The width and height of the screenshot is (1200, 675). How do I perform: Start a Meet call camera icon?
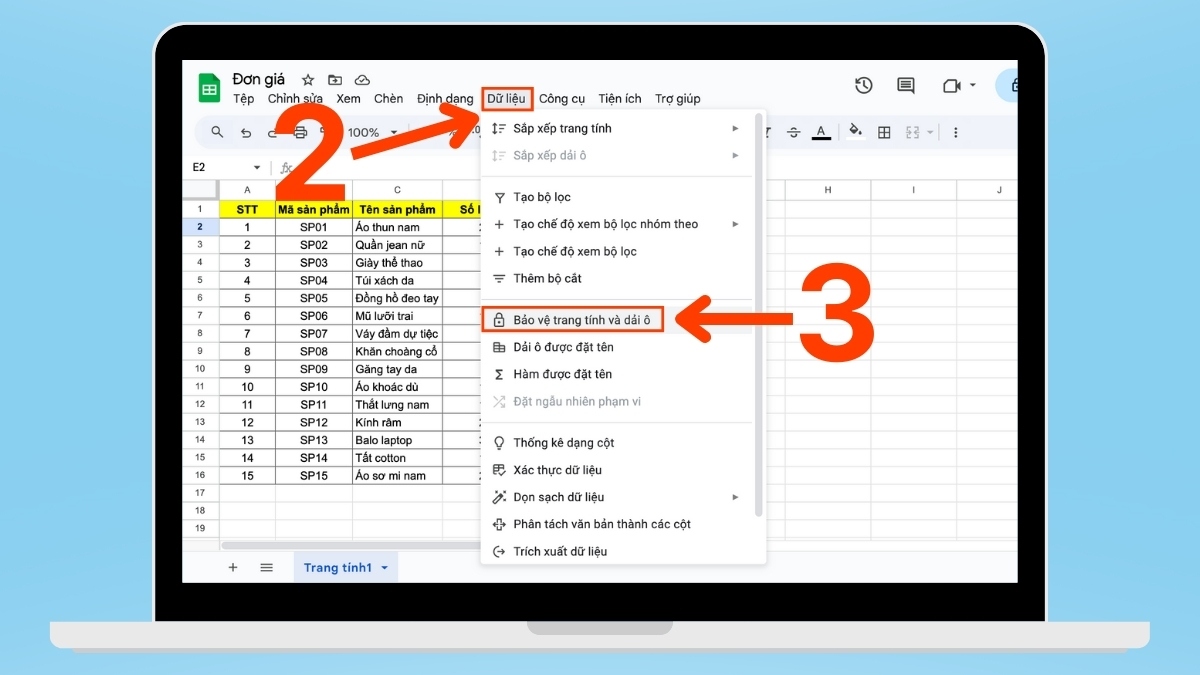point(950,86)
